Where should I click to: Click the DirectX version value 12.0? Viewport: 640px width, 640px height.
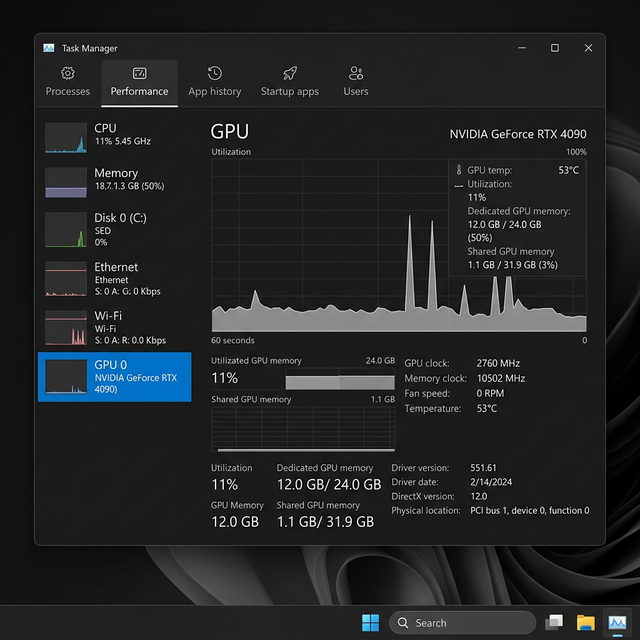[x=479, y=496]
